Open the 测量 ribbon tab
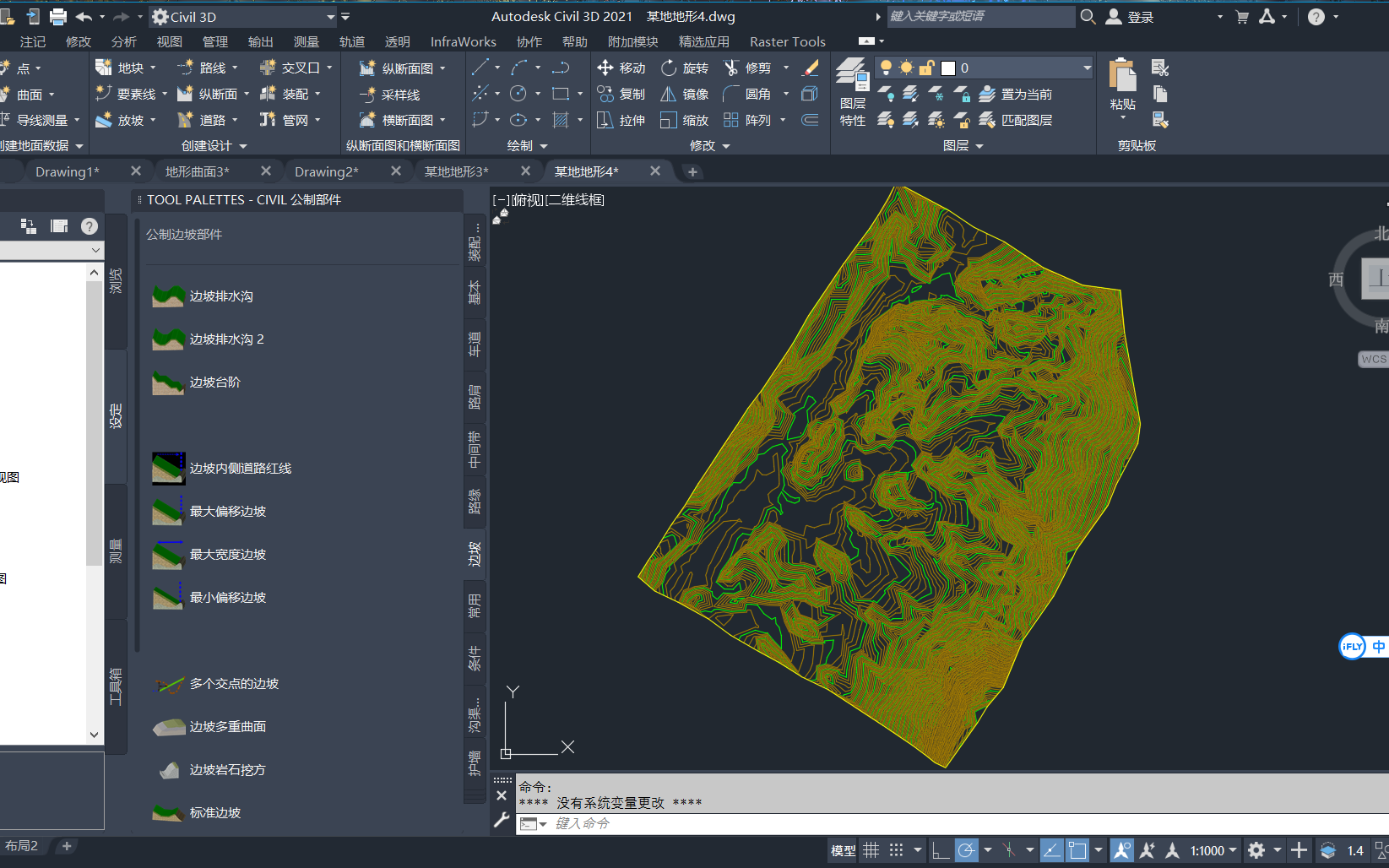Screen dimensions: 1389x868 click(306, 41)
